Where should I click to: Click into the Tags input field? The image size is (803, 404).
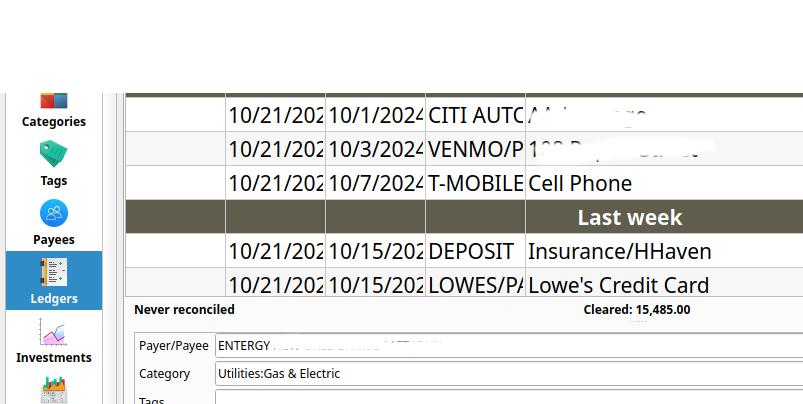coord(509,397)
